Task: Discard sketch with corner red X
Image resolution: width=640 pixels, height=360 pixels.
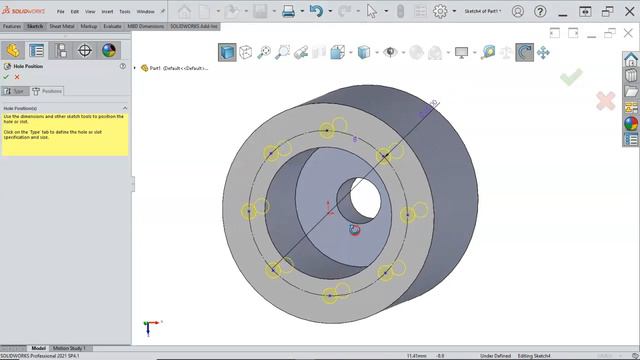Action: 605,101
